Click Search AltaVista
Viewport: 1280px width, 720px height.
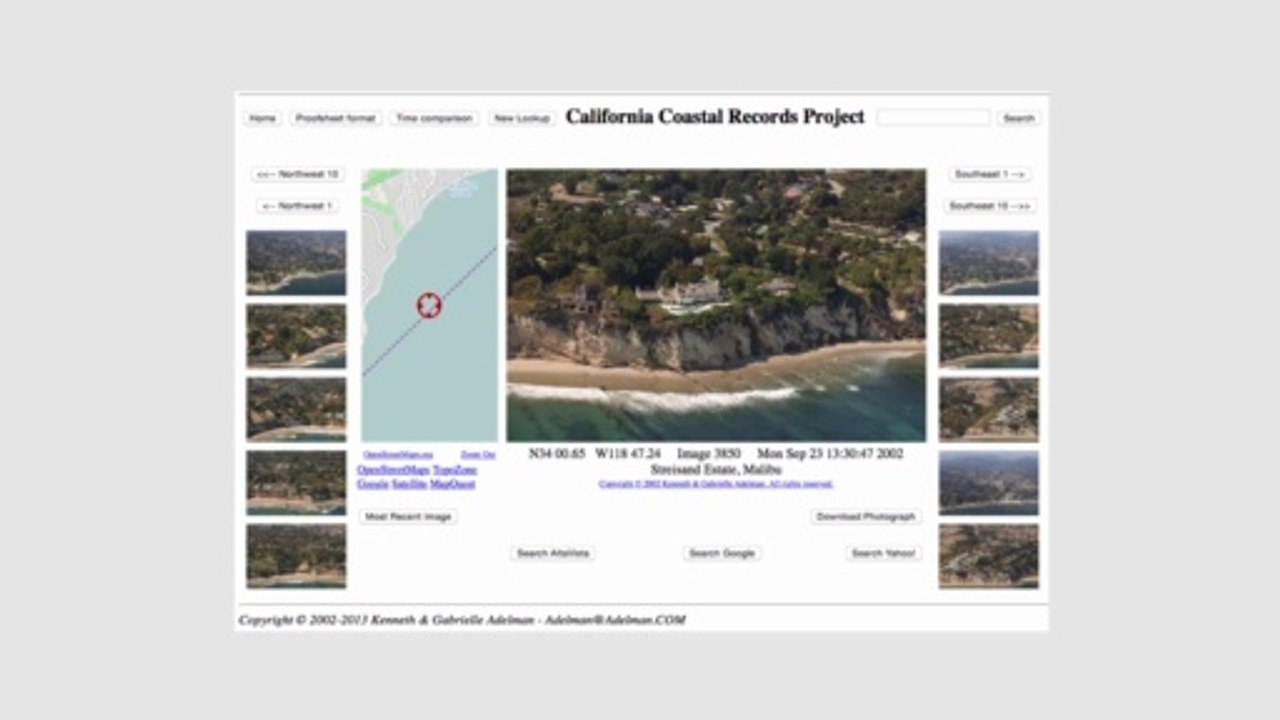point(553,553)
